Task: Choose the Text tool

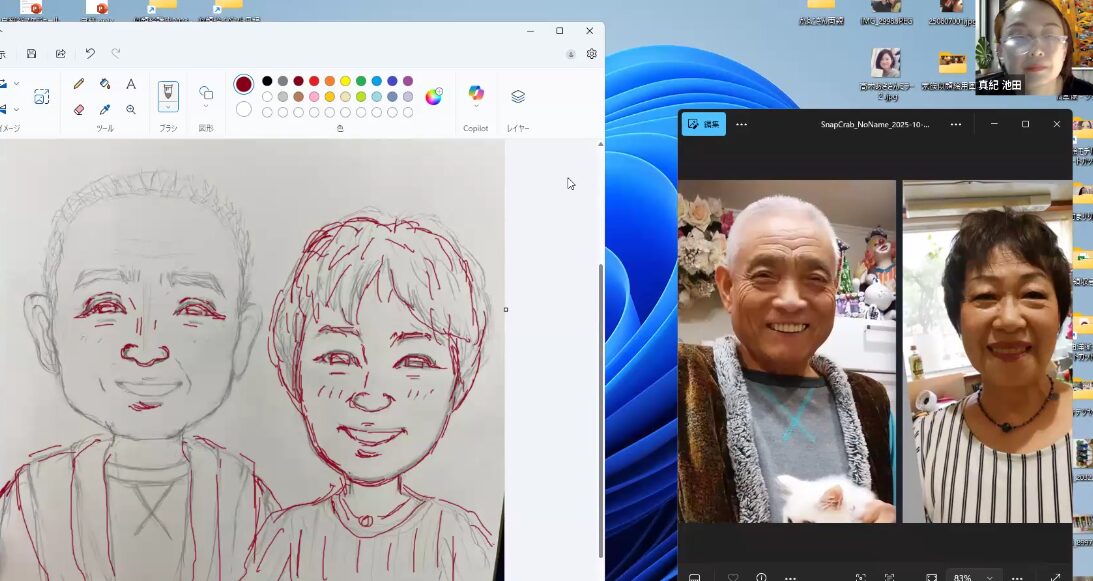Action: click(x=131, y=84)
